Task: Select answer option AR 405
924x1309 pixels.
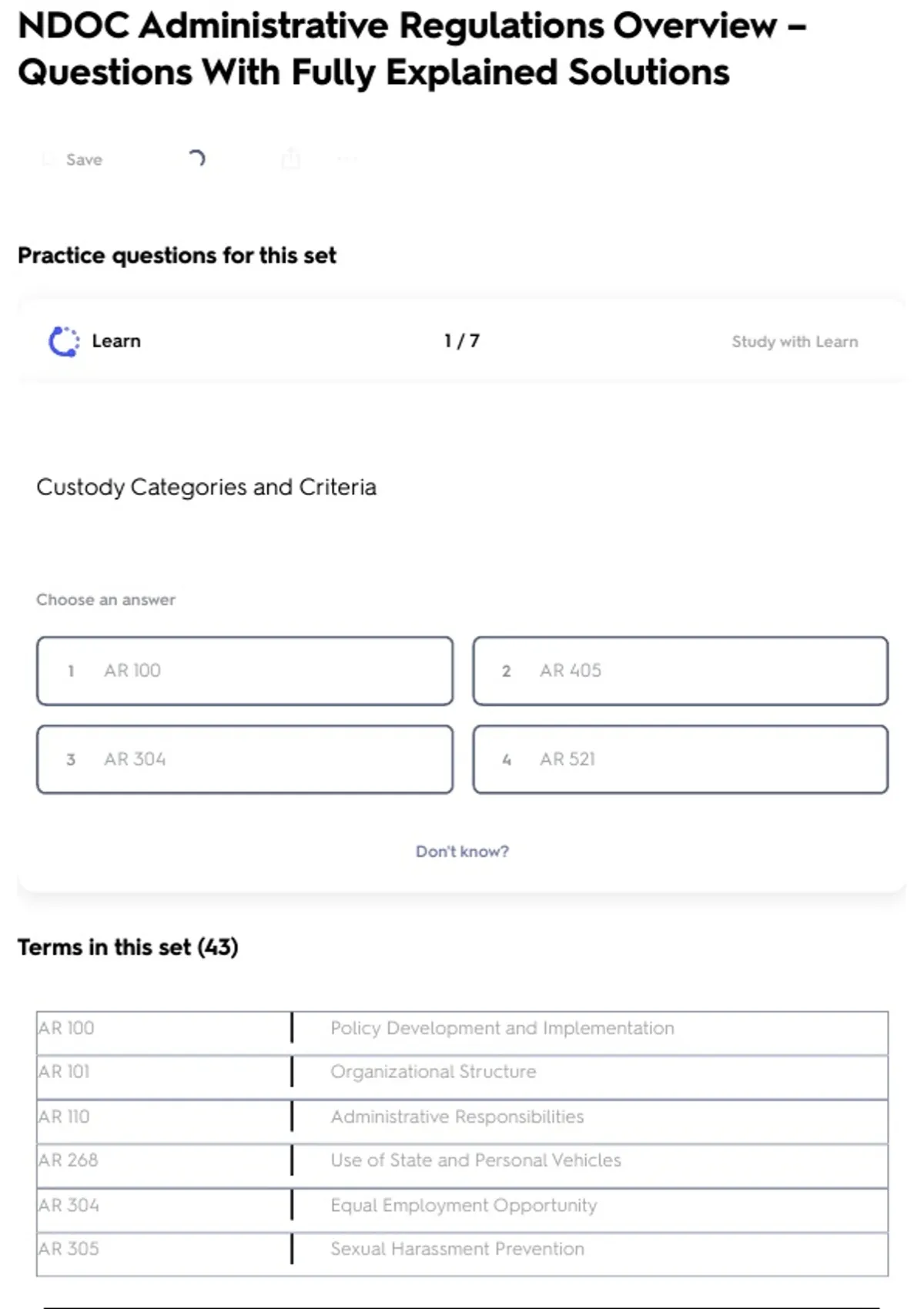Action: (x=680, y=671)
